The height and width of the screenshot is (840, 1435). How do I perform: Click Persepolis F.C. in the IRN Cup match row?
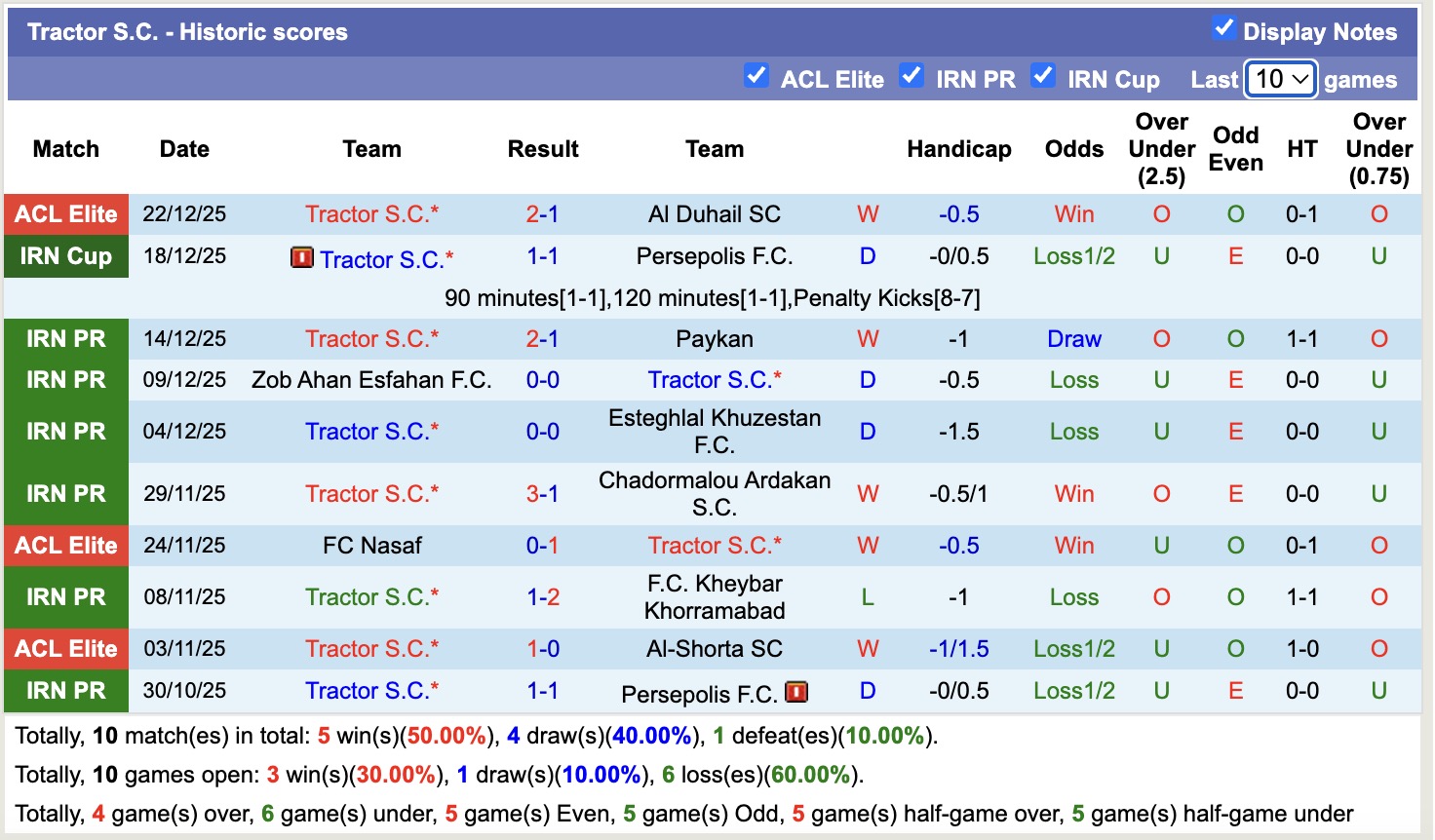715,256
